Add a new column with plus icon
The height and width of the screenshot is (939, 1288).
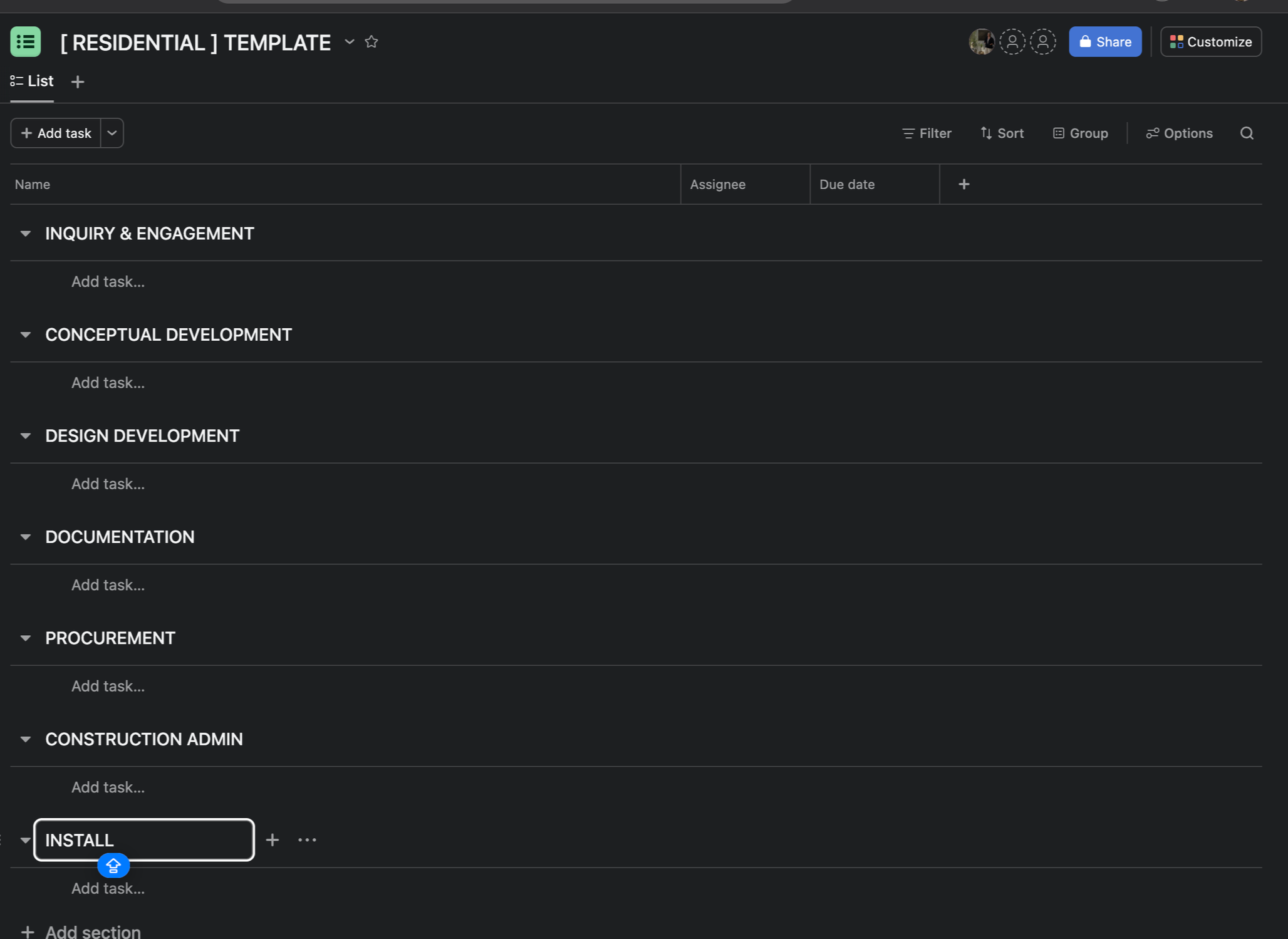(x=963, y=184)
